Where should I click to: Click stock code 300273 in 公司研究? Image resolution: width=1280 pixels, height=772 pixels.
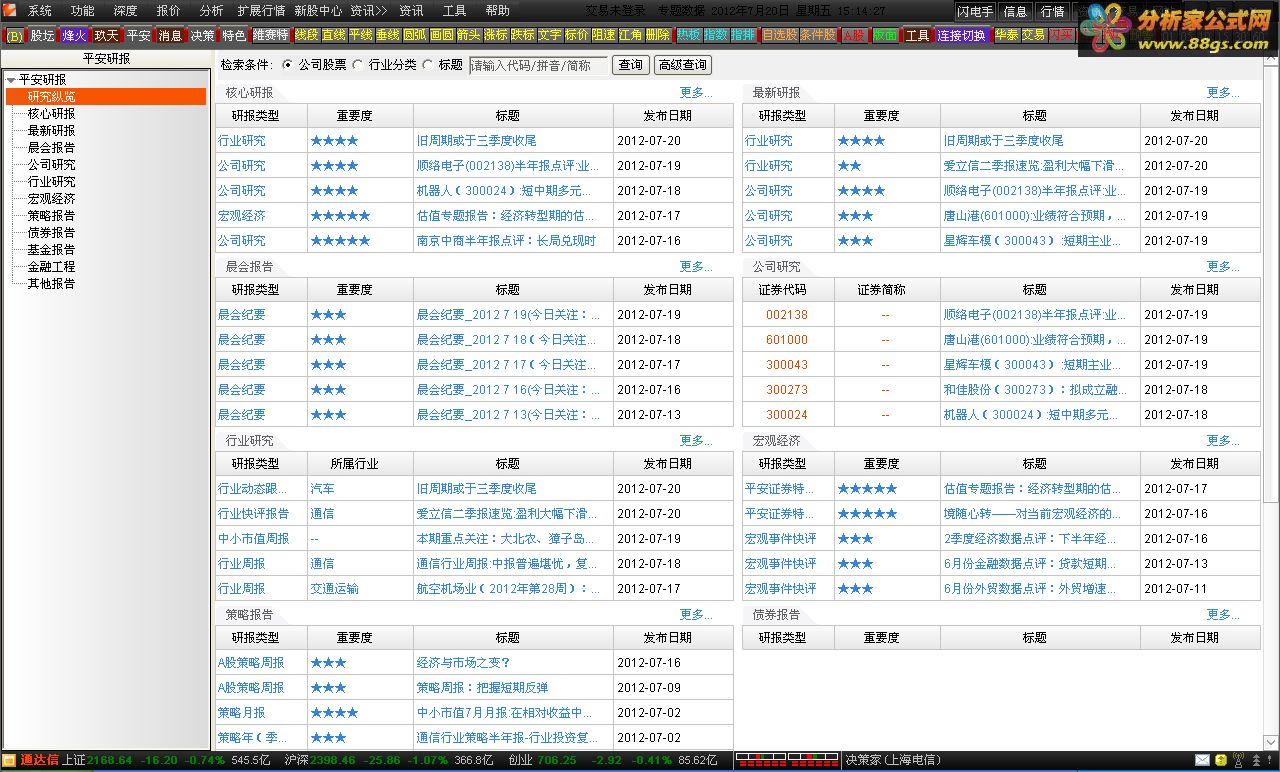tap(787, 390)
